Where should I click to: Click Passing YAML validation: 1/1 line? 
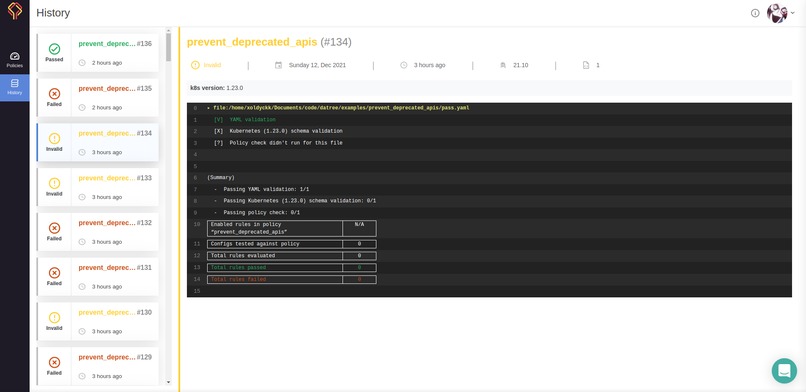[261, 189]
